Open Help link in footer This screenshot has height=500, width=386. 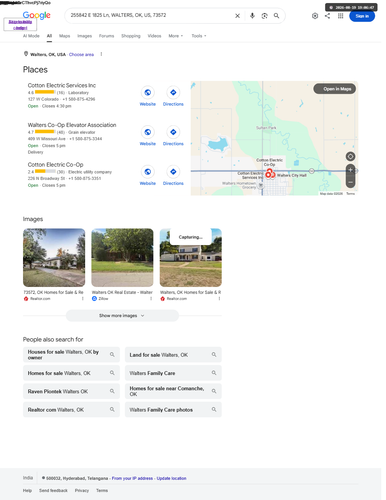click(x=27, y=490)
